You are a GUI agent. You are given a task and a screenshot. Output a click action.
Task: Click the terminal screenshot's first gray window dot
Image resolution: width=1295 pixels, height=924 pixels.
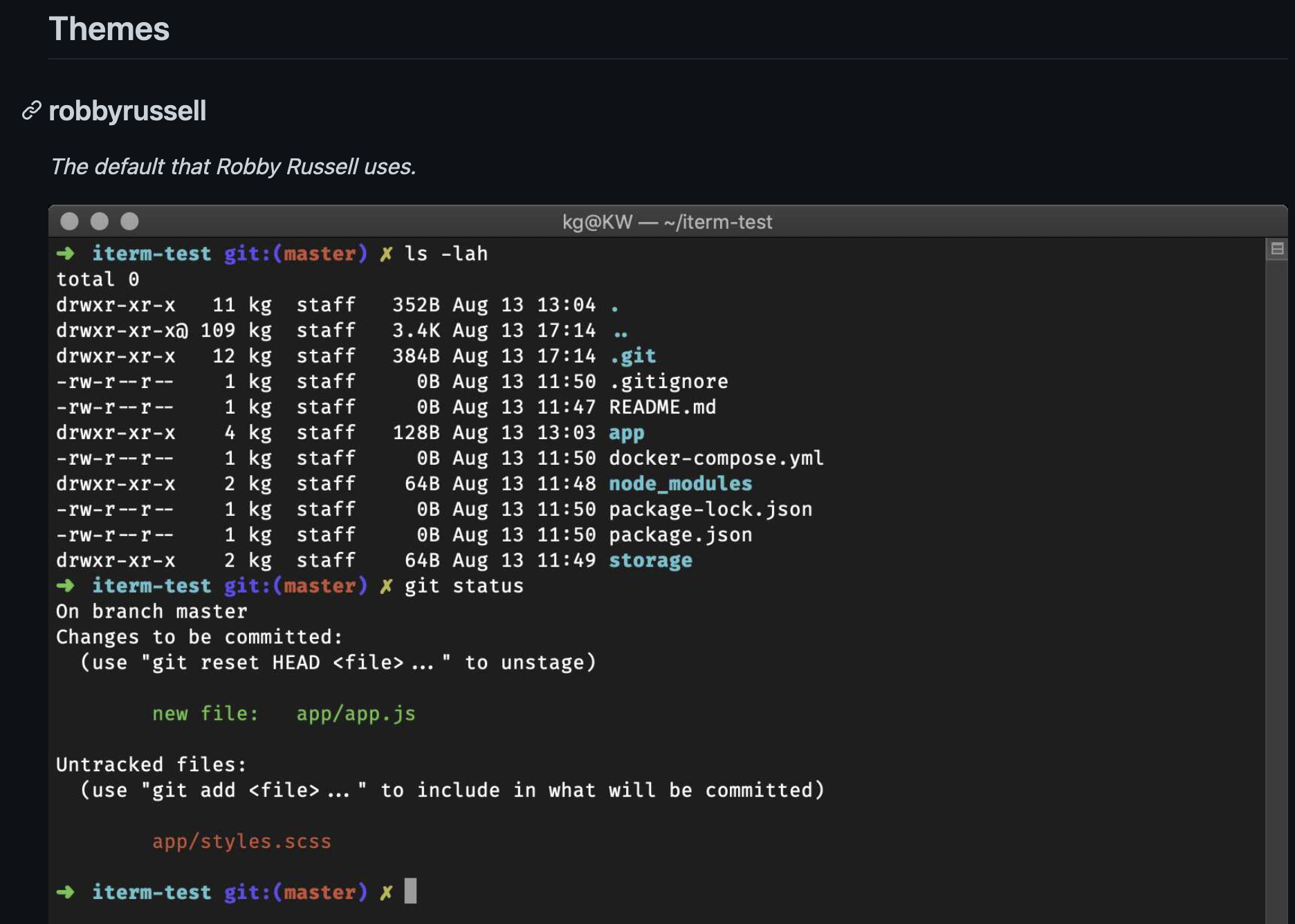click(x=69, y=221)
